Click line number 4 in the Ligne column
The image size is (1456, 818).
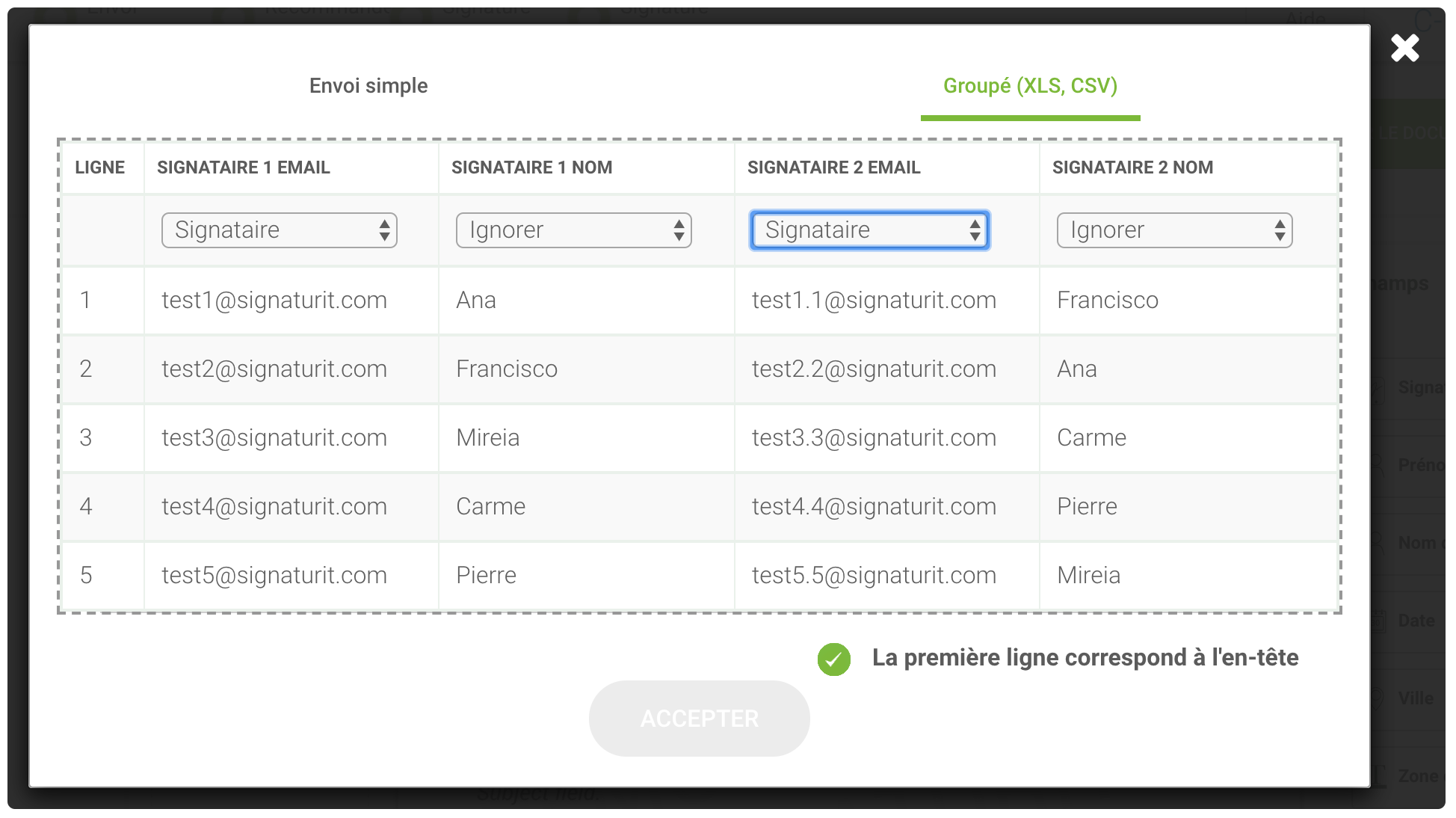coord(86,507)
